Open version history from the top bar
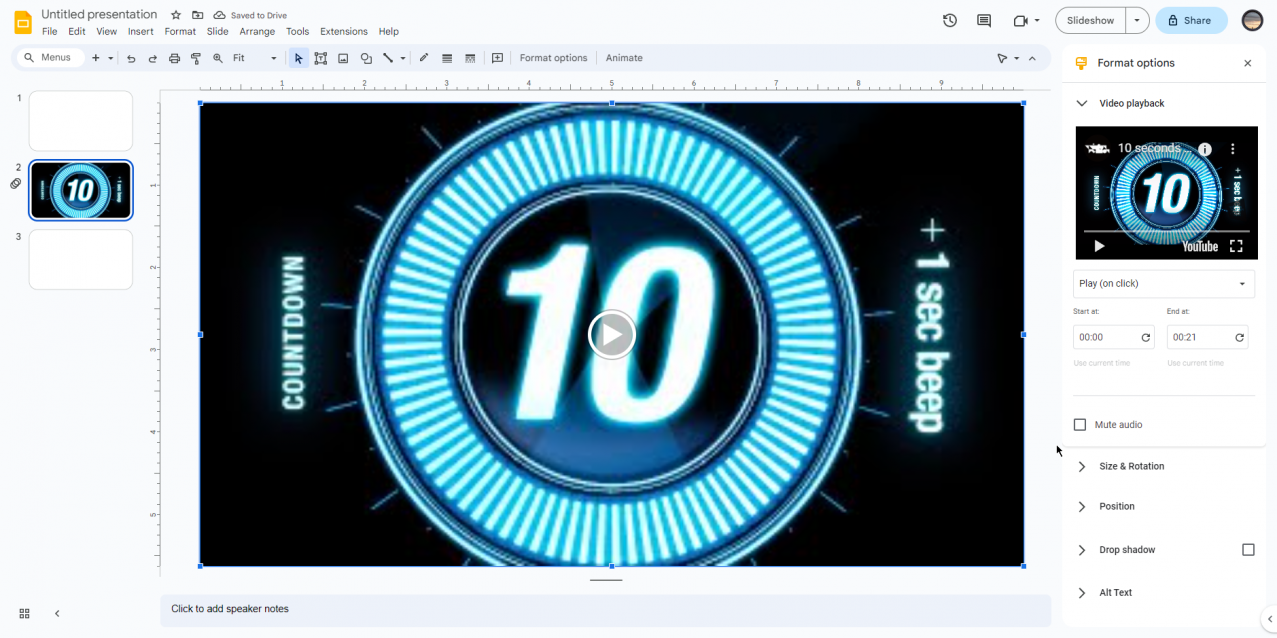 [x=949, y=19]
